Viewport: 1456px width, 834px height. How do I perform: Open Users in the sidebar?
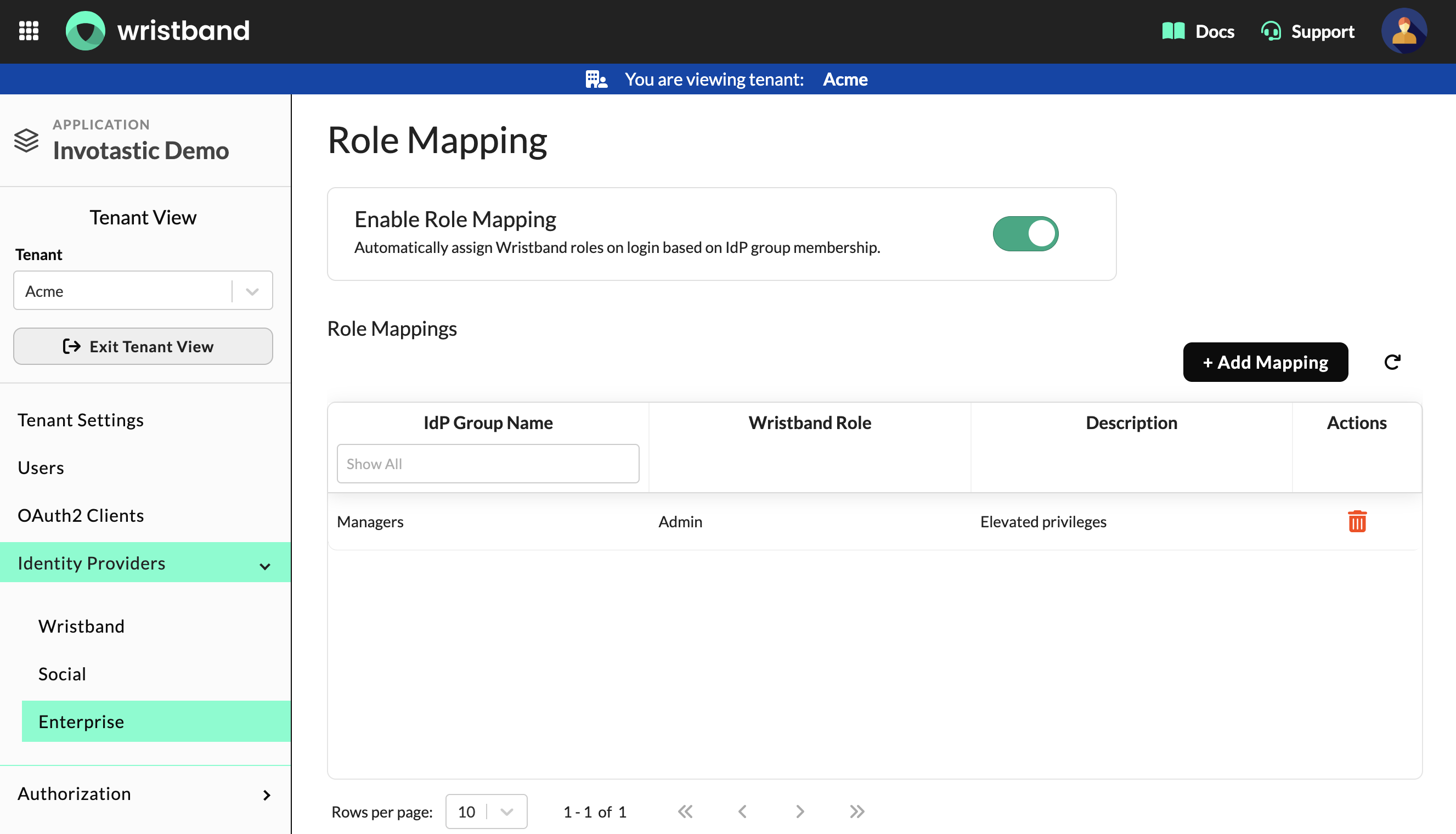(41, 467)
